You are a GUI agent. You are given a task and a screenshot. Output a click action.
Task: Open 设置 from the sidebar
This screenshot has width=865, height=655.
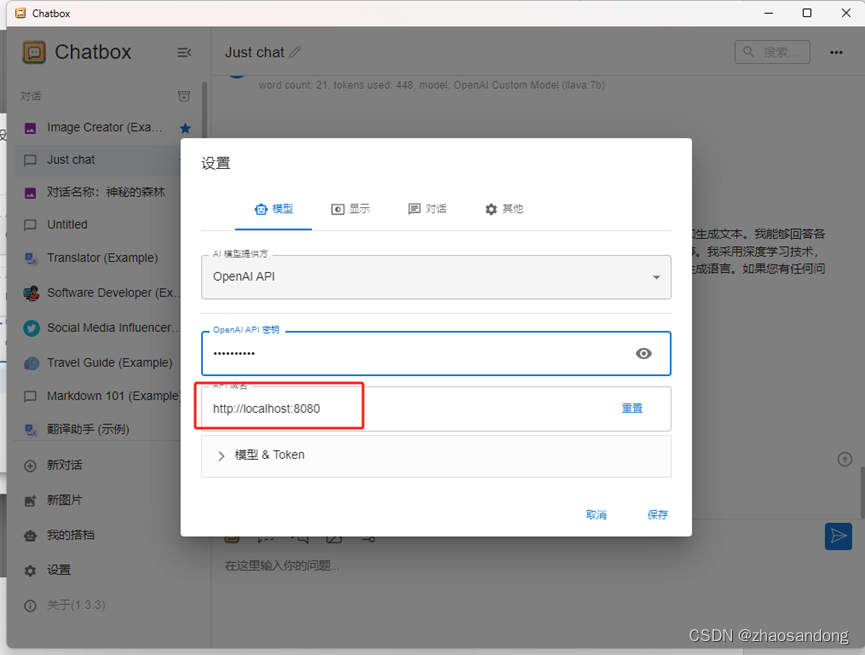(x=59, y=570)
